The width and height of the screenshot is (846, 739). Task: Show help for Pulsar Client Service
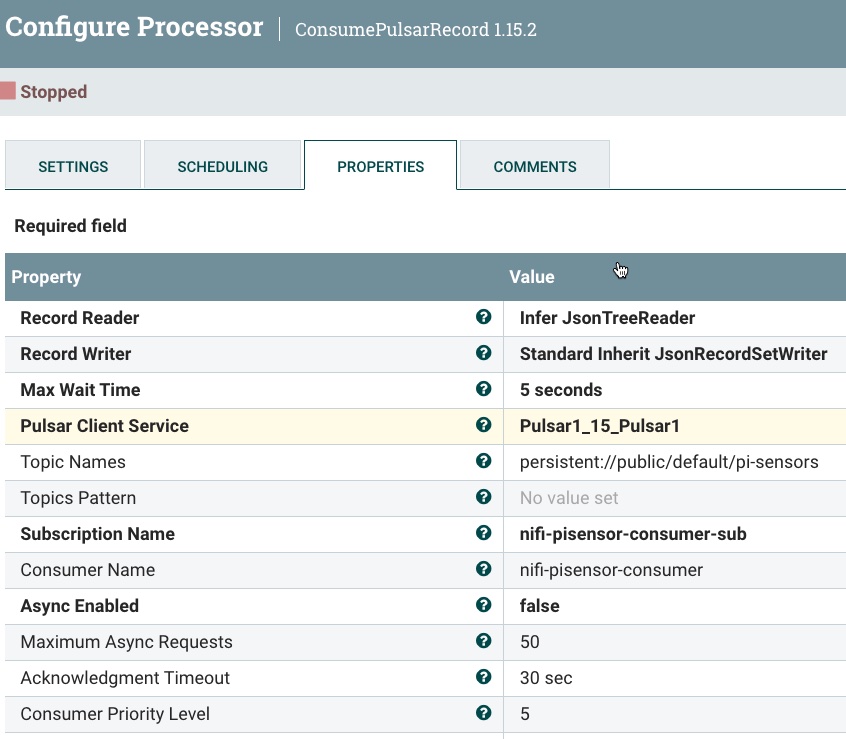(483, 425)
